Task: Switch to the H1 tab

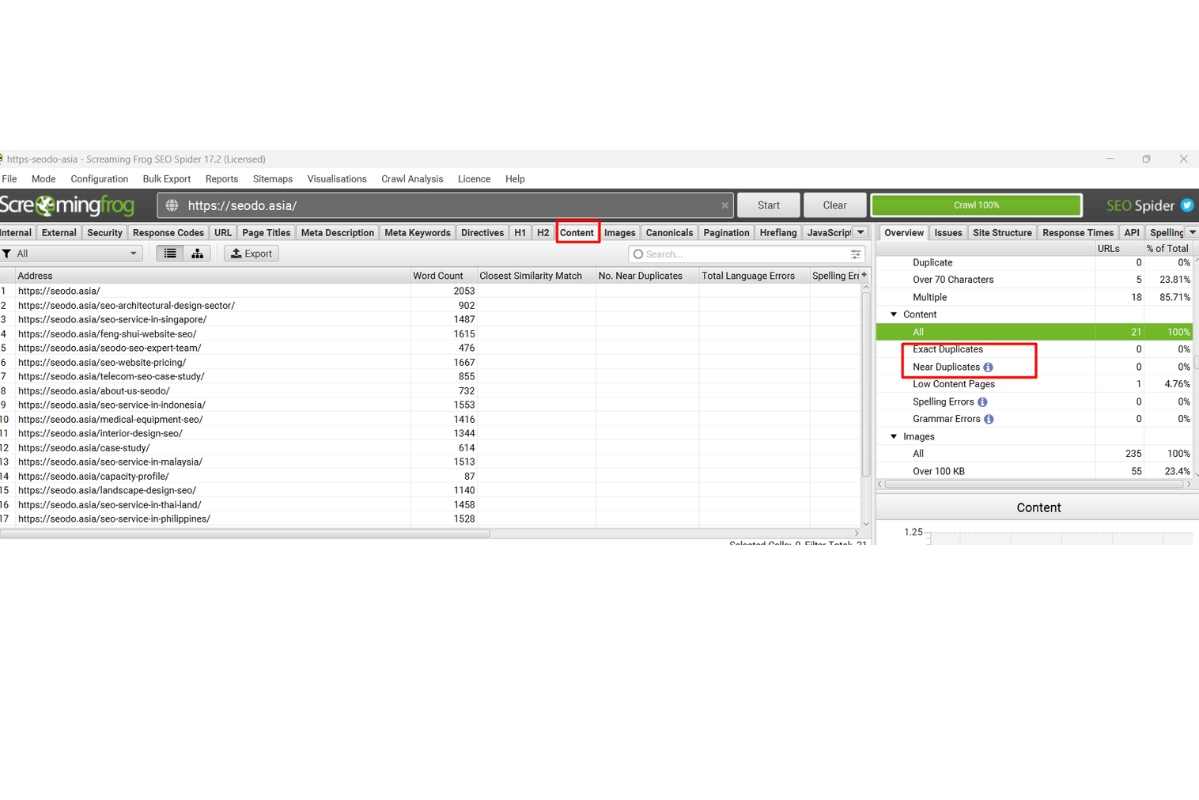Action: [520, 233]
